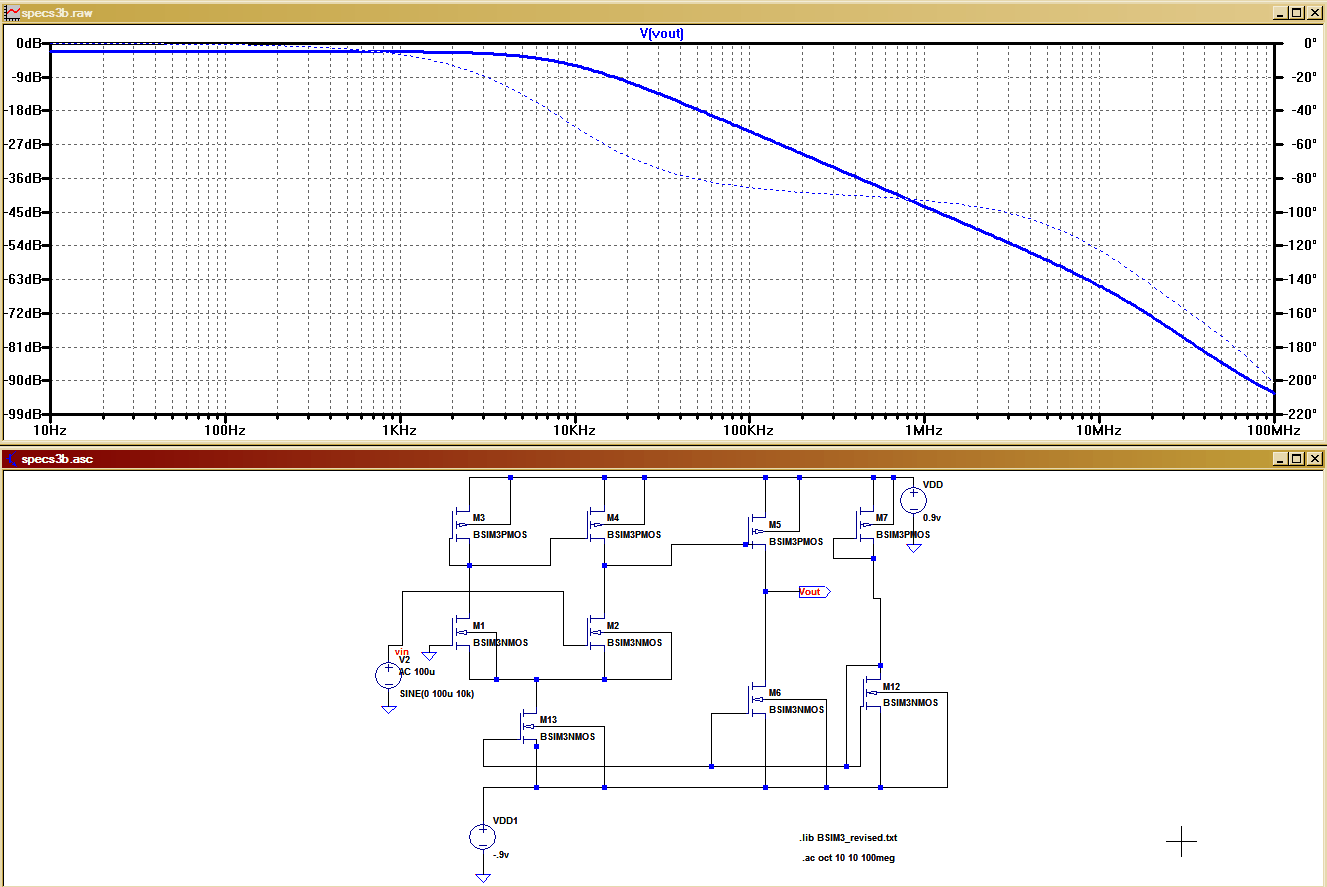1327x887 pixels.
Task: Click the BSIM3PMOS model text of M3
Action: [500, 535]
